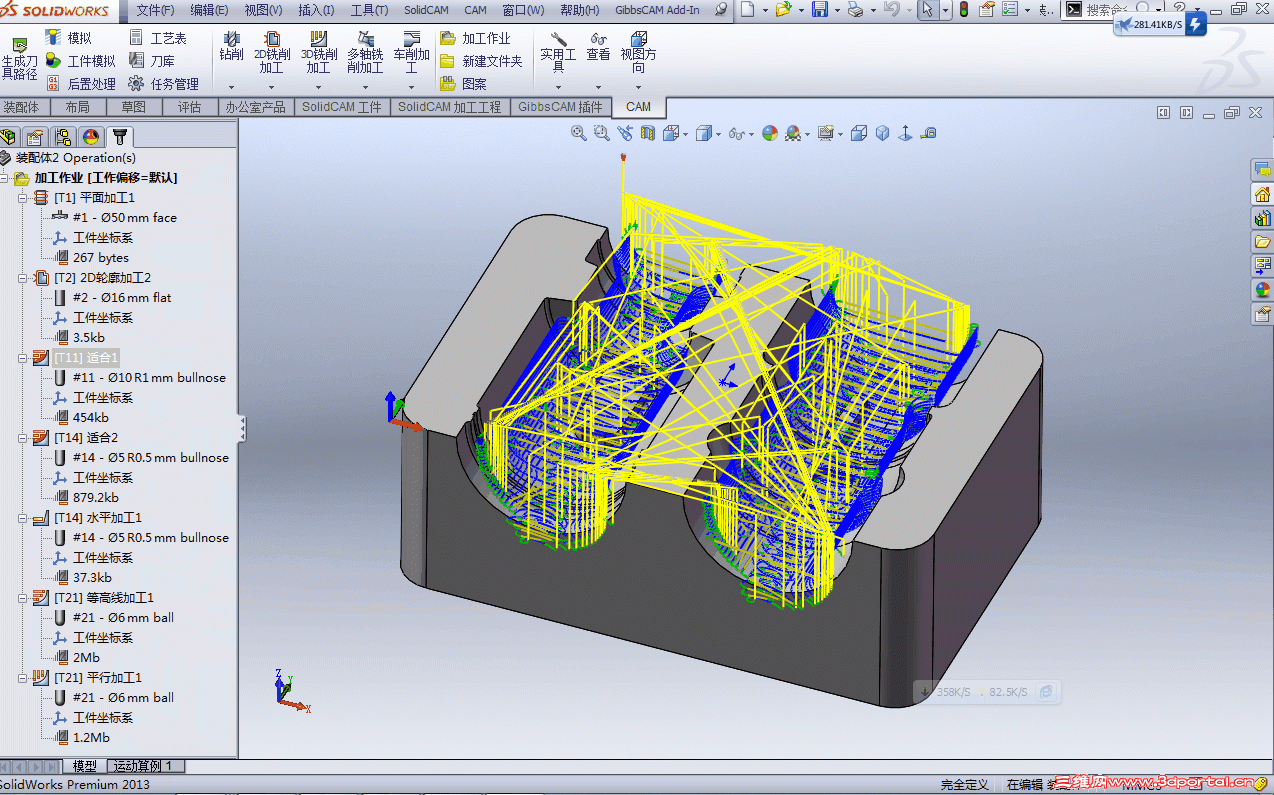Screen dimensions: 1274x795
Task: Collapse the [T11] 适合1 node
Action: tap(24, 358)
